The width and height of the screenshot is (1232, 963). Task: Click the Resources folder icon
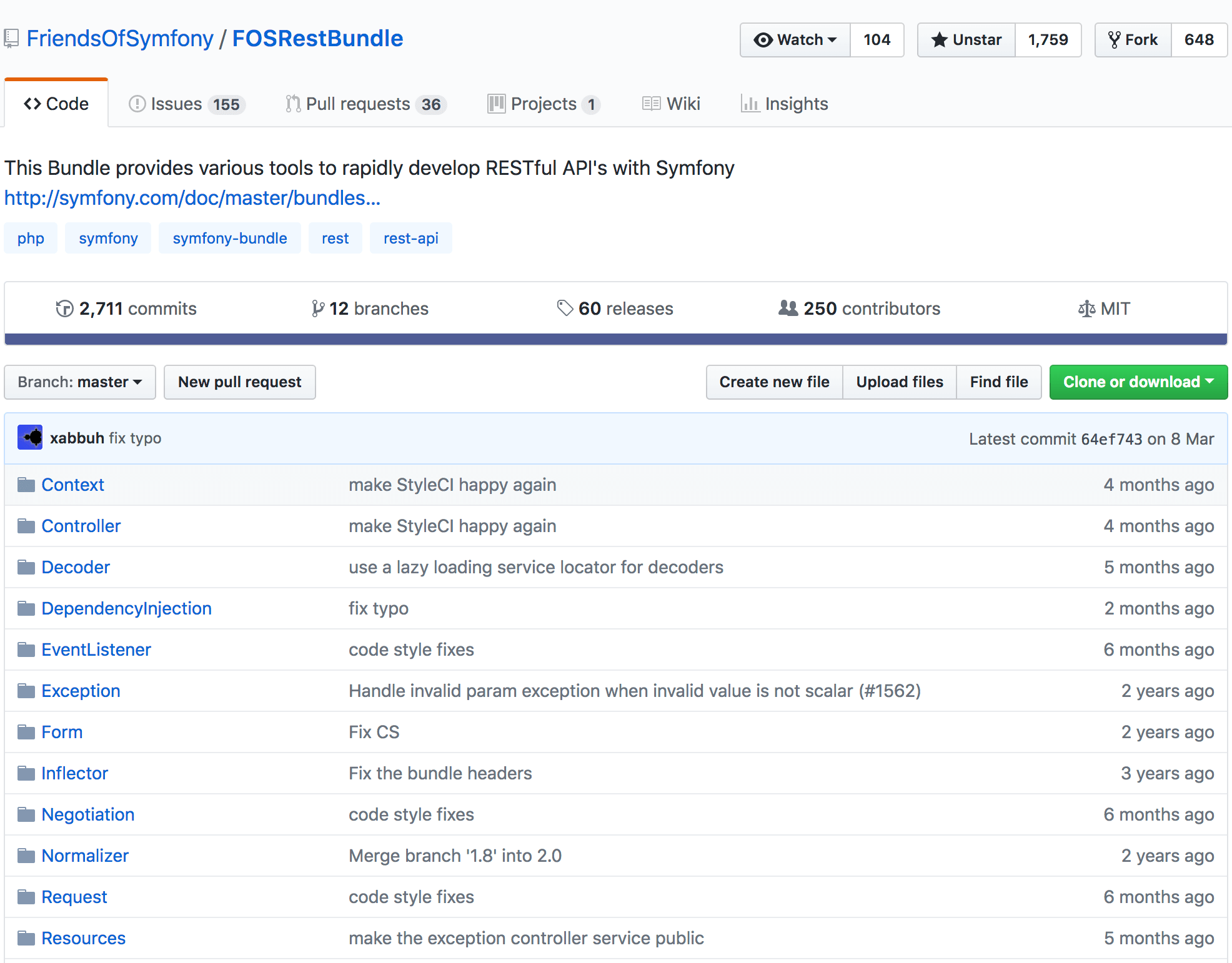click(26, 938)
